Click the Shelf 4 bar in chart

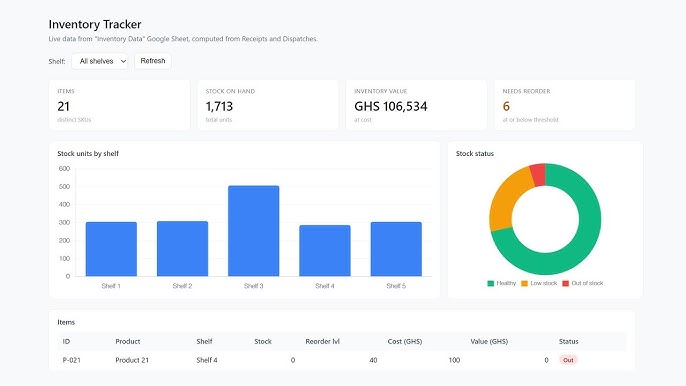coord(325,250)
